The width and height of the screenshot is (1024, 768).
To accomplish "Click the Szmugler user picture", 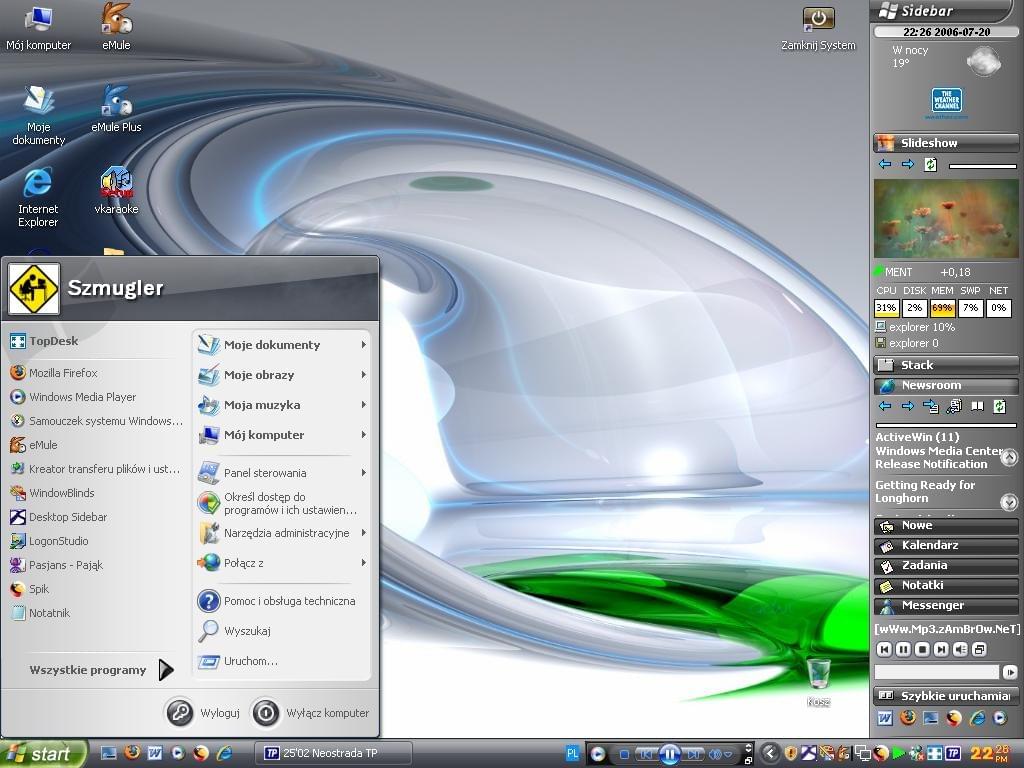I will (33, 289).
